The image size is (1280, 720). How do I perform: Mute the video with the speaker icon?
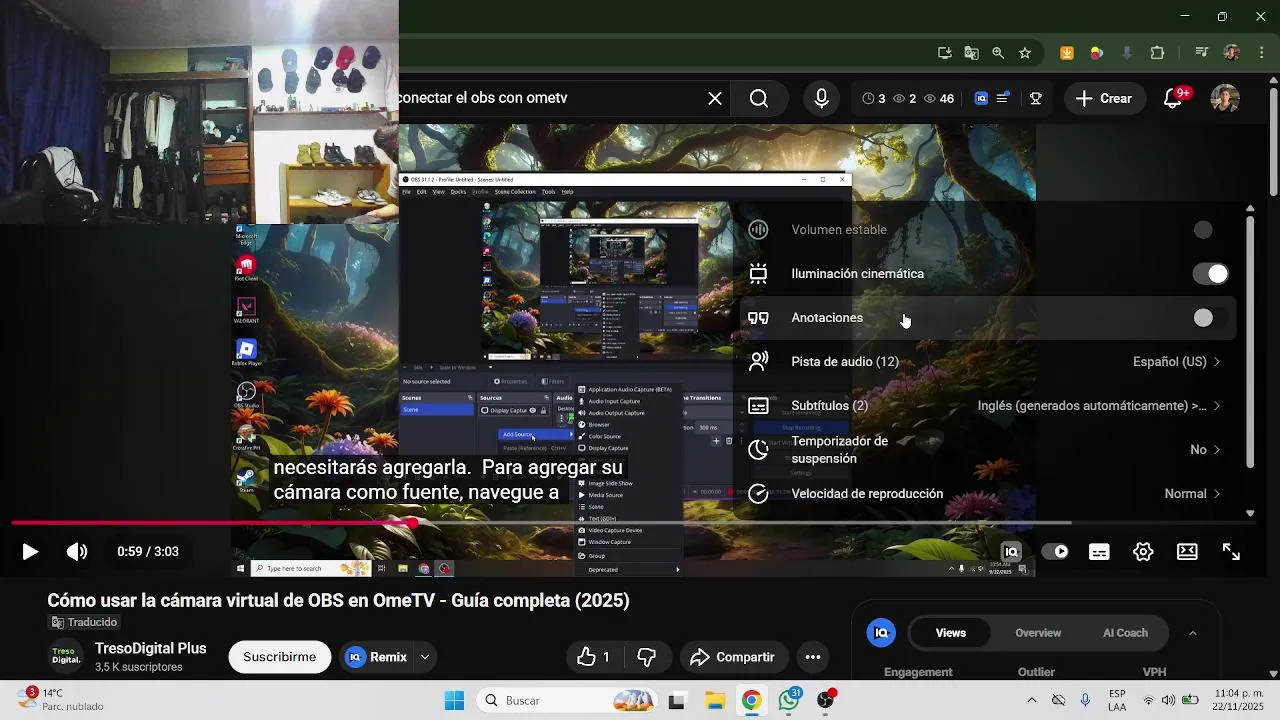pos(77,551)
